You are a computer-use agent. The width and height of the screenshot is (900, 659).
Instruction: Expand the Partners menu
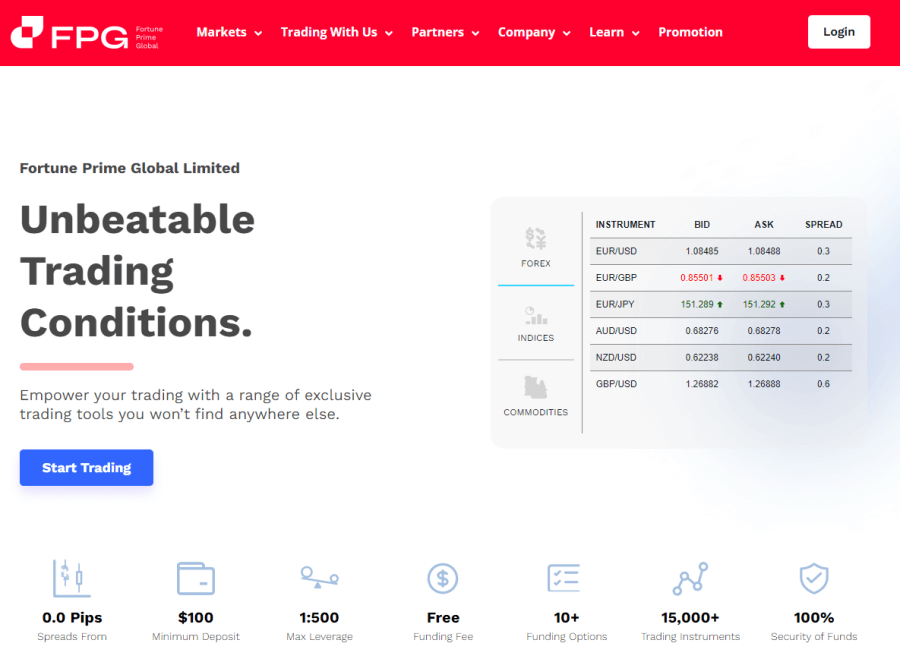tap(445, 32)
